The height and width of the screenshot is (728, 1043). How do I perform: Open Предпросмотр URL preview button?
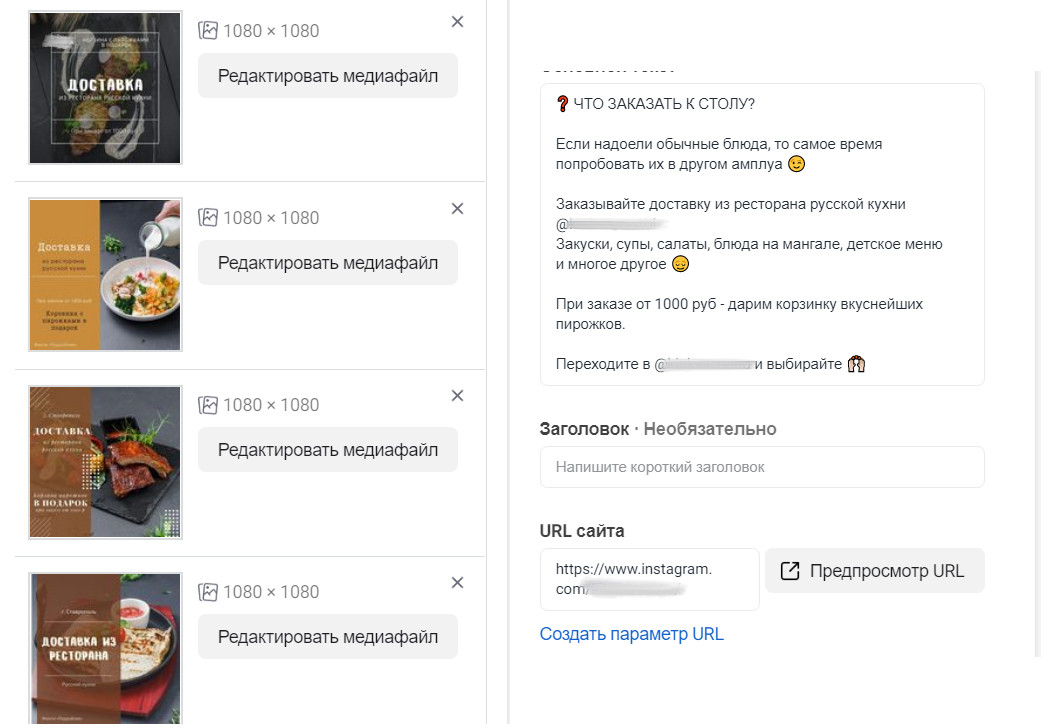[x=874, y=571]
